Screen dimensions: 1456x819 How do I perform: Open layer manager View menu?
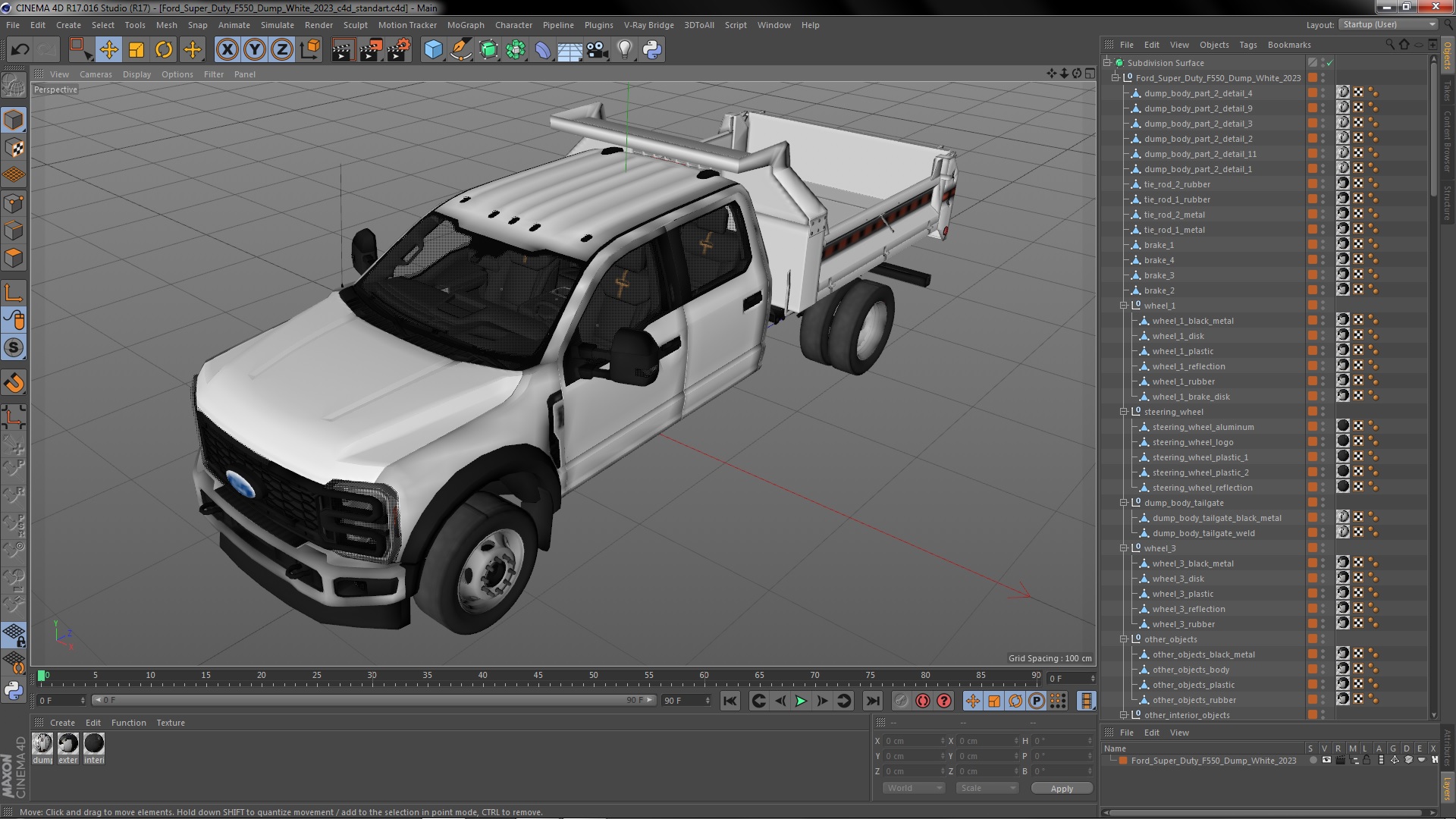pos(1179,733)
